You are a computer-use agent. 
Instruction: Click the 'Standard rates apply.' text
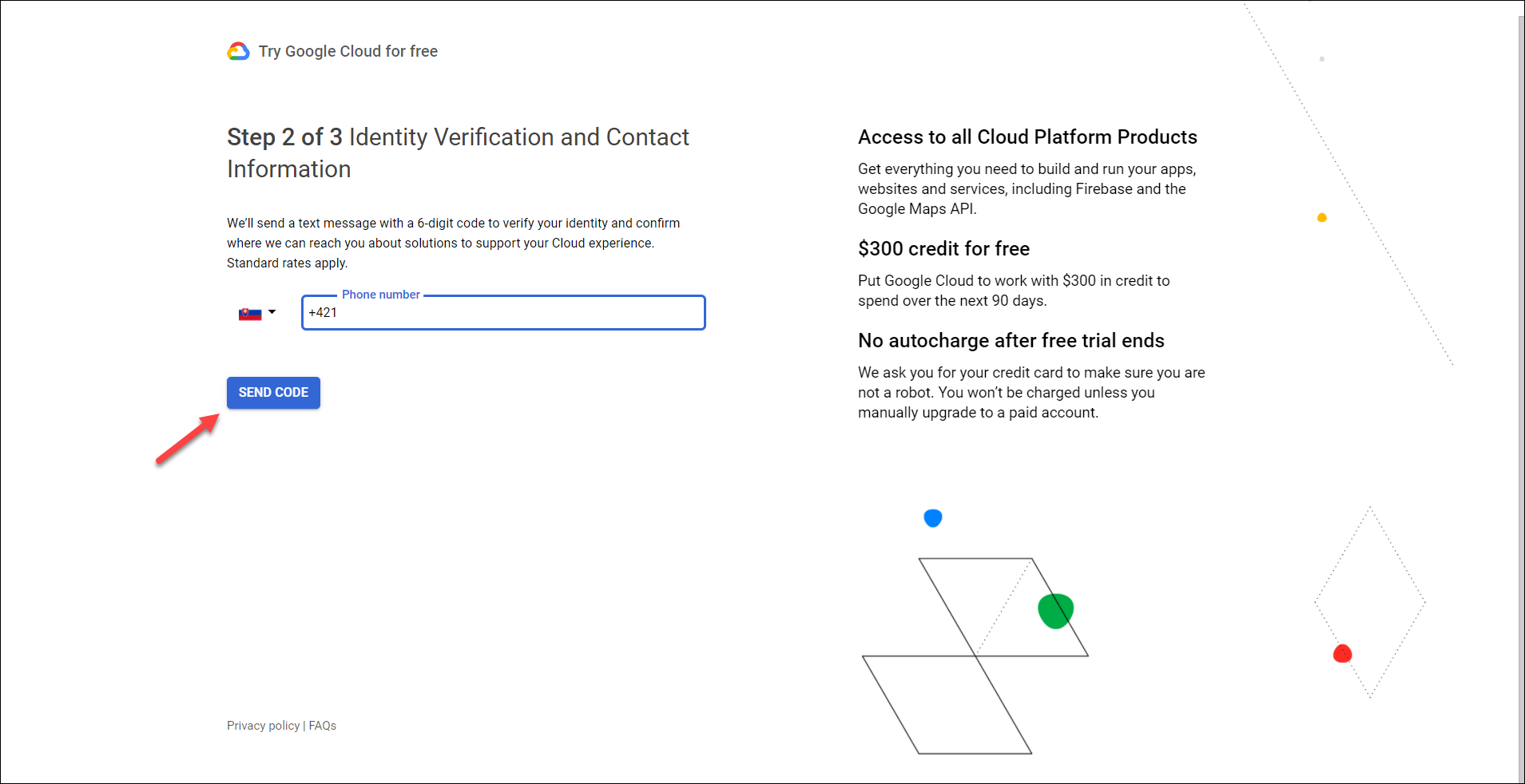click(x=287, y=263)
